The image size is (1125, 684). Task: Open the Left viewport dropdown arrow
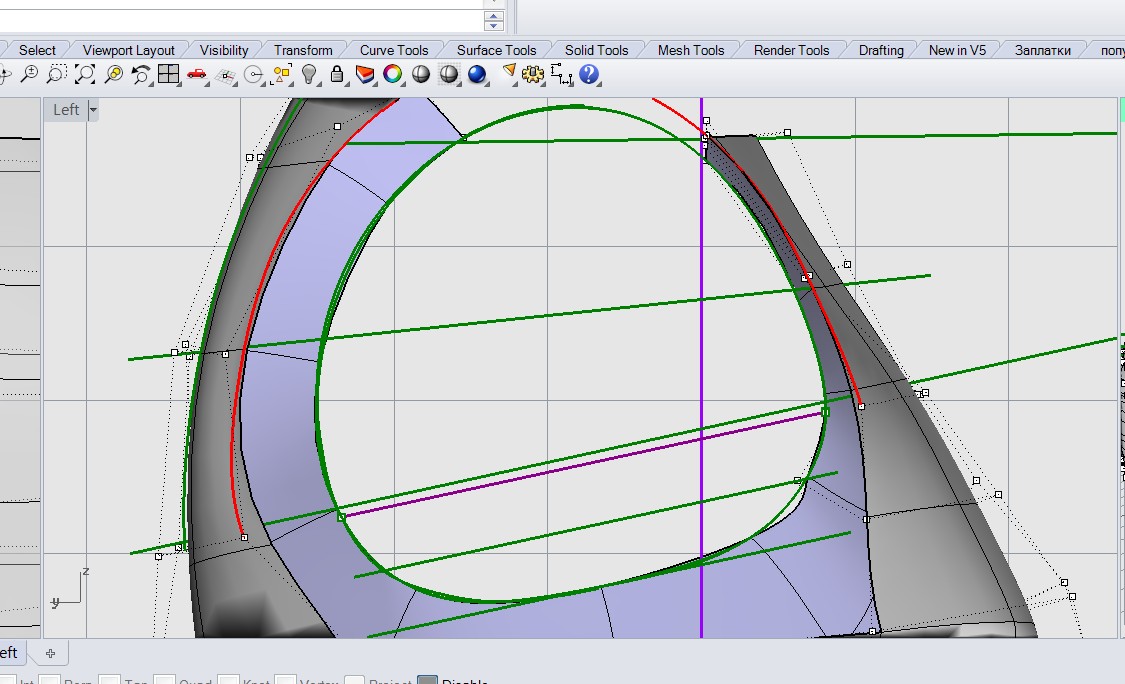93,110
